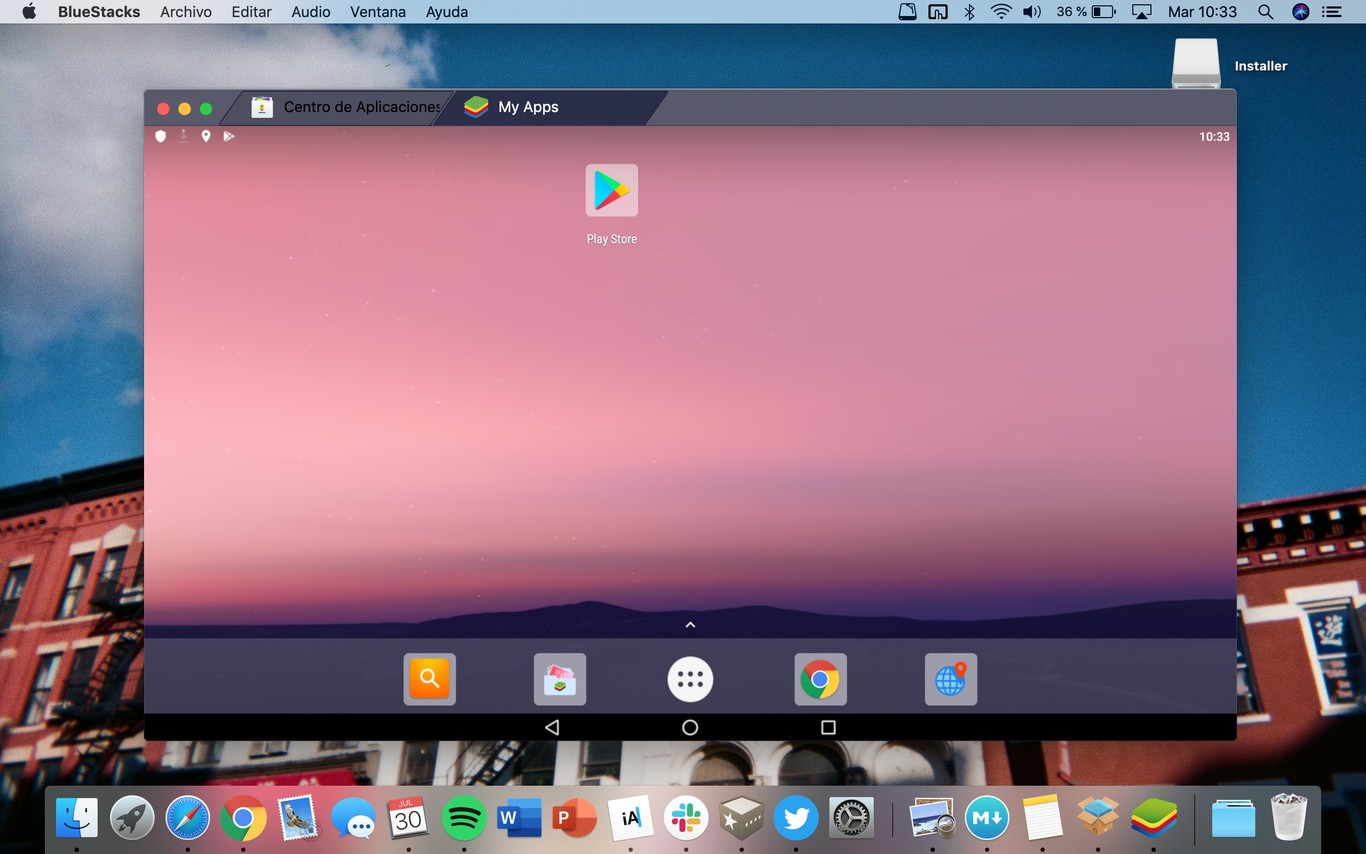Image resolution: width=1366 pixels, height=854 pixels.
Task: Open Messages from the Dock
Action: pos(353,818)
